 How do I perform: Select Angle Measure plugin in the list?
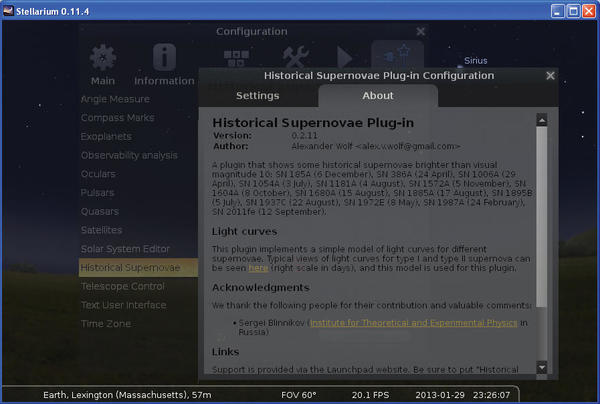tap(115, 99)
